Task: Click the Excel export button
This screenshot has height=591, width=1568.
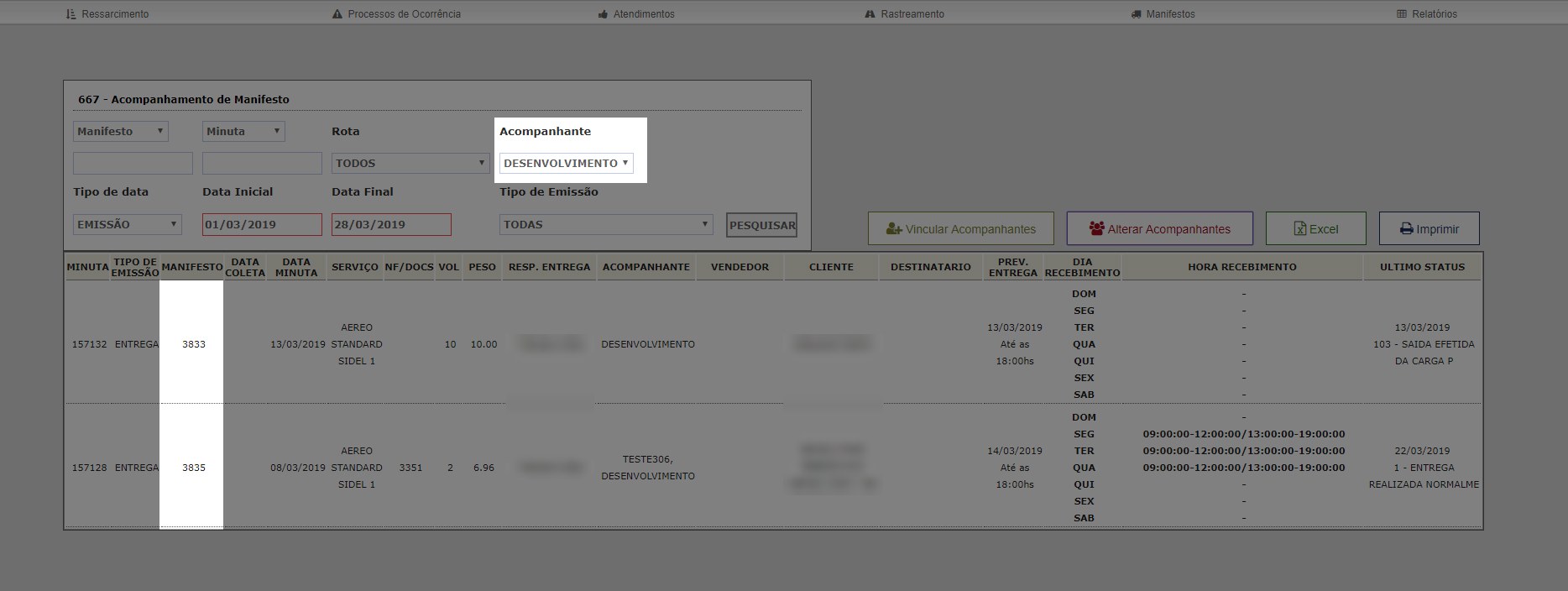Action: tap(1316, 228)
